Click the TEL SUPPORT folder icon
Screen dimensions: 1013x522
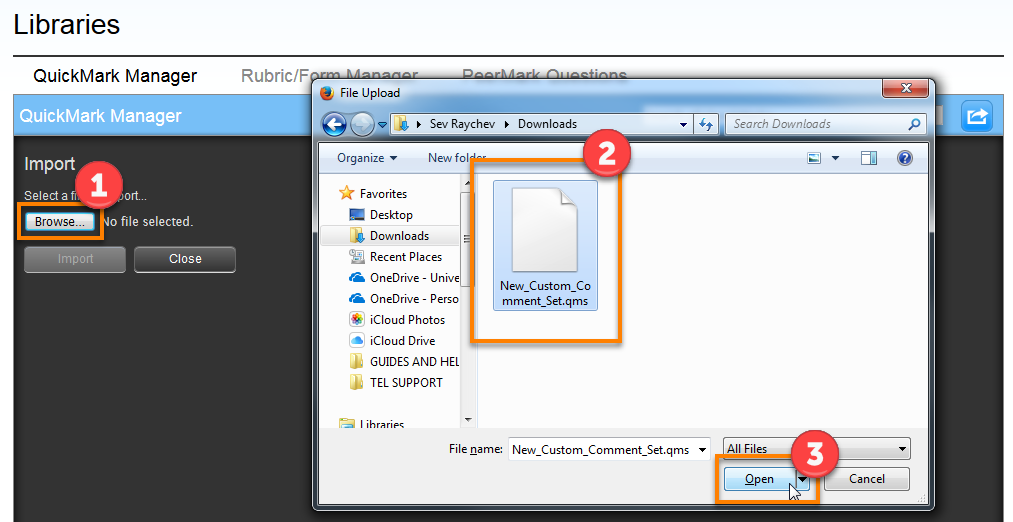[357, 383]
